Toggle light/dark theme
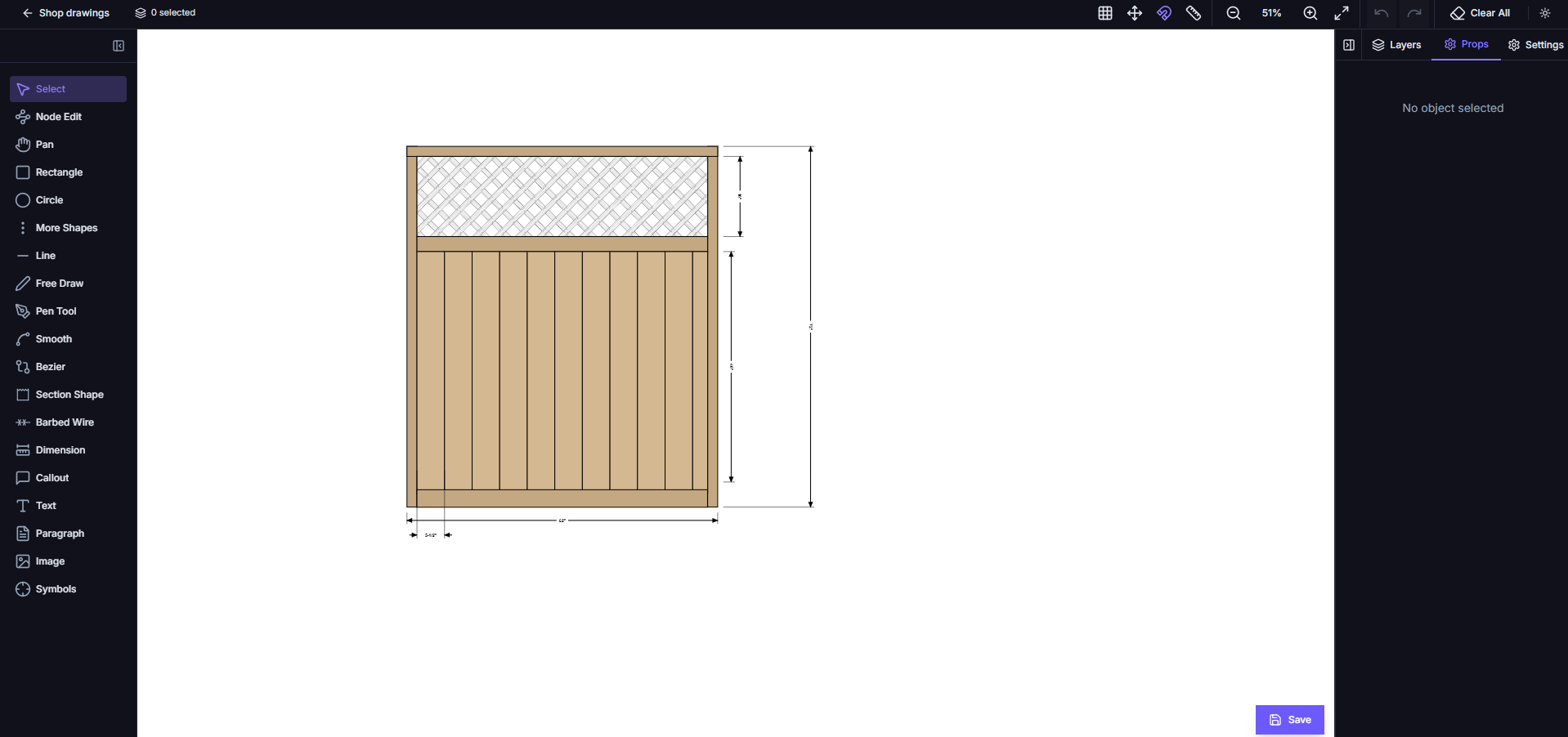Image resolution: width=1568 pixels, height=737 pixels. coord(1545,13)
